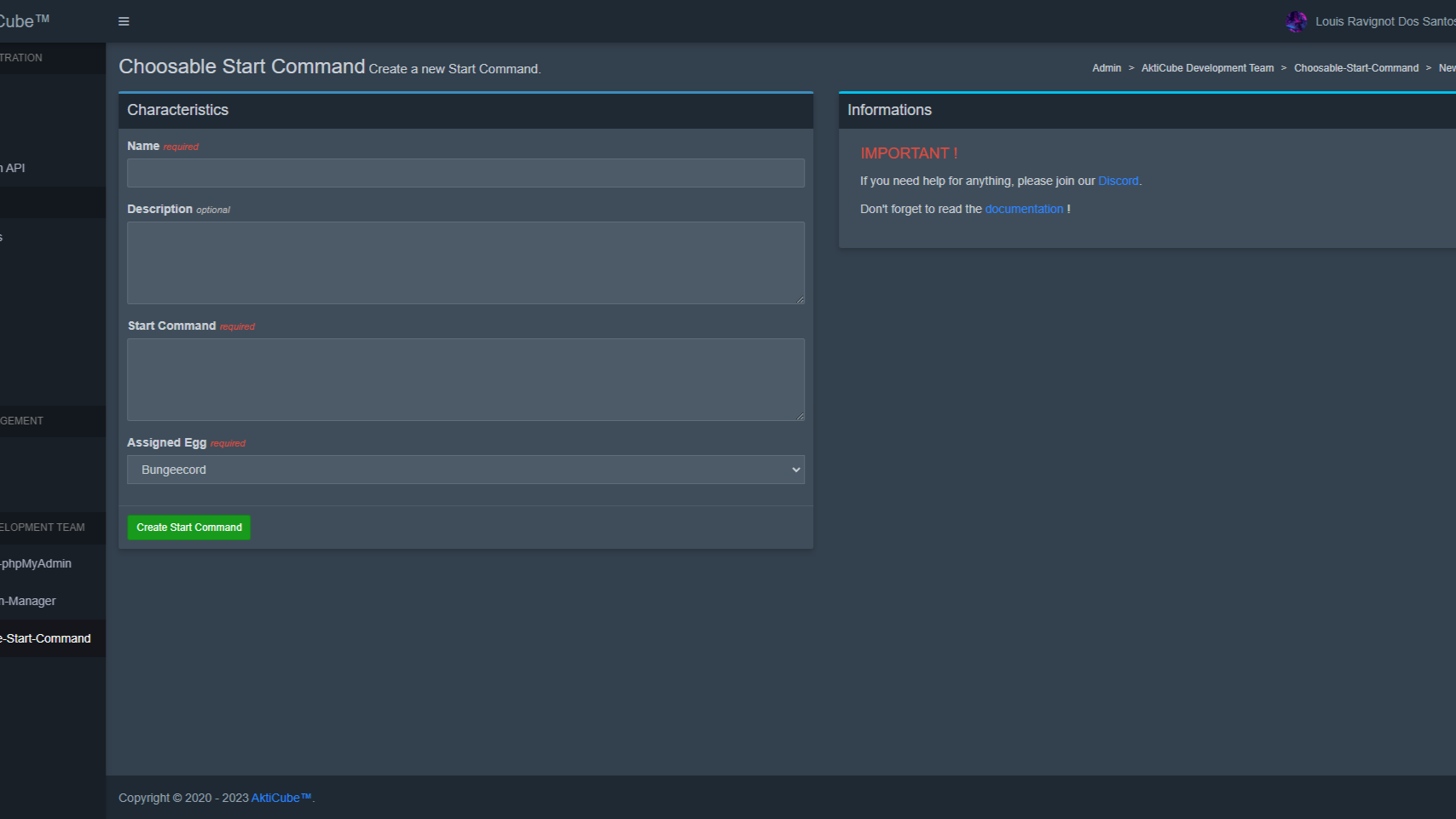Toggle the hamburger sidebar menu icon
The image size is (1456, 819).
click(124, 21)
